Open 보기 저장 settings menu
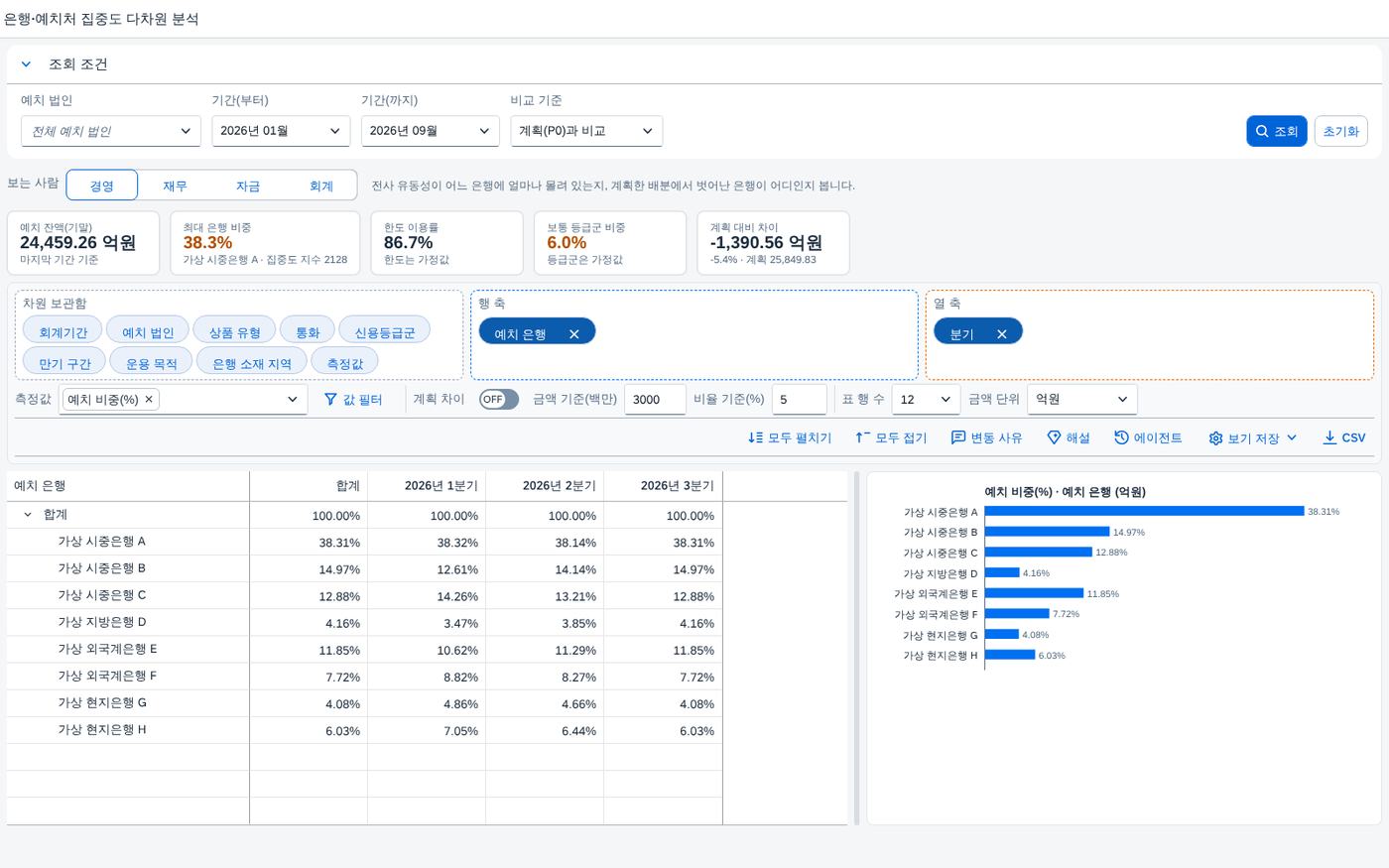This screenshot has height=868, width=1389. (1252, 437)
